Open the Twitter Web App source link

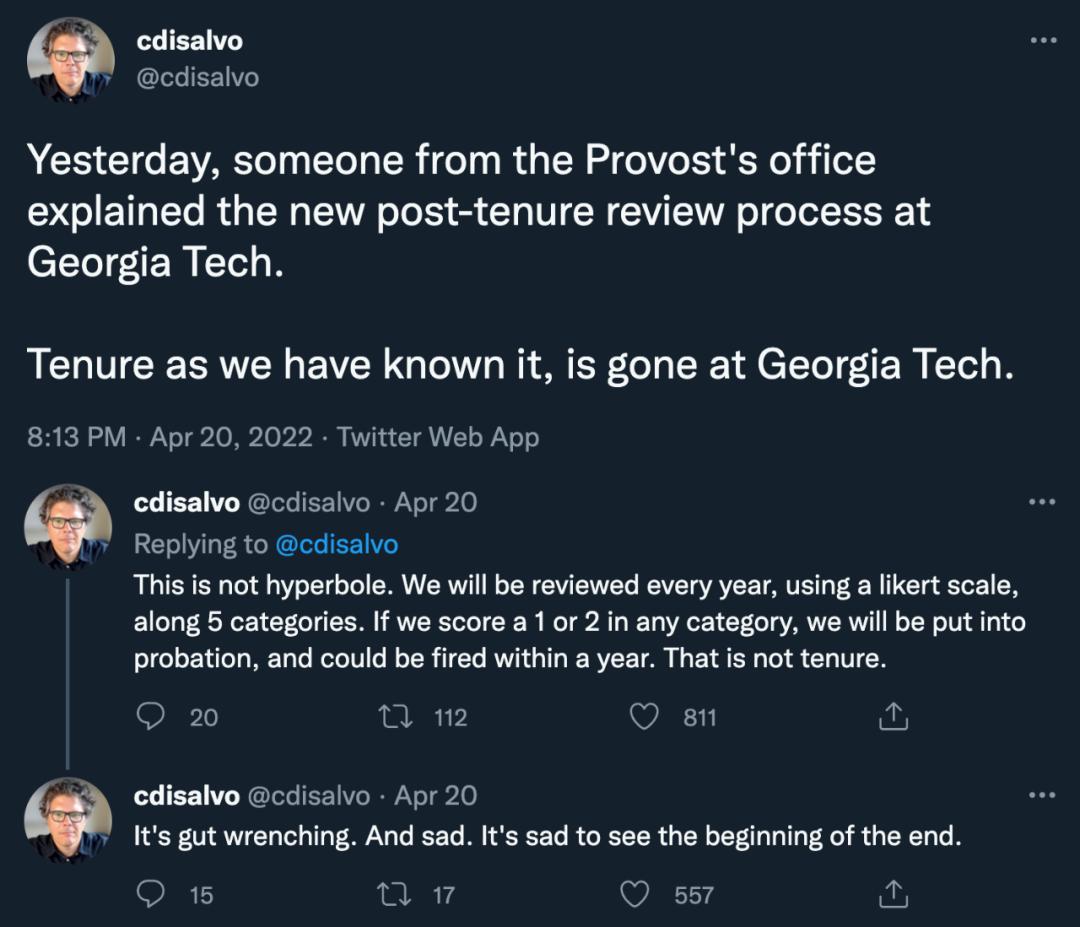(438, 437)
